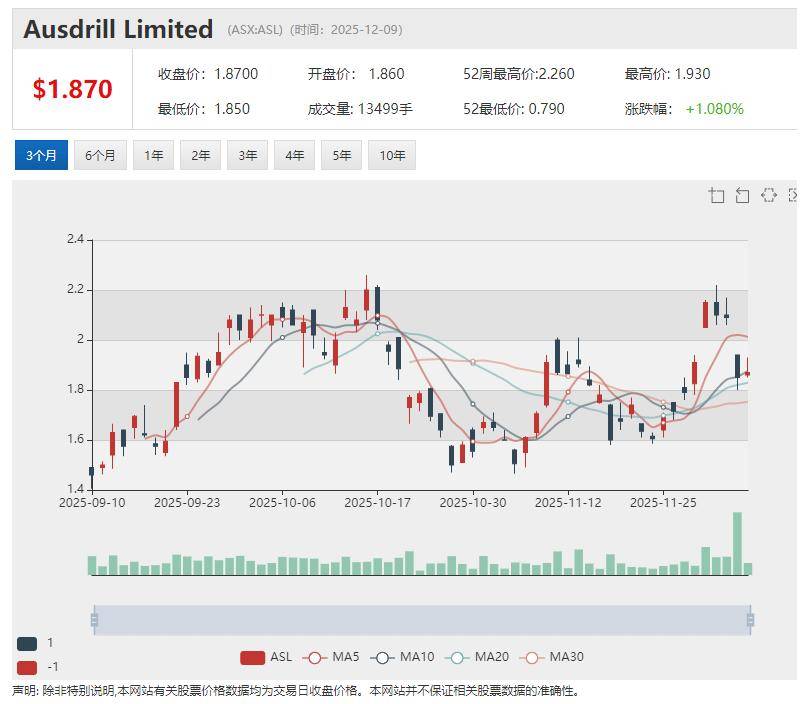Select the 1年 time range tab
Screen dimensions: 811x704
pyautogui.click(x=153, y=155)
